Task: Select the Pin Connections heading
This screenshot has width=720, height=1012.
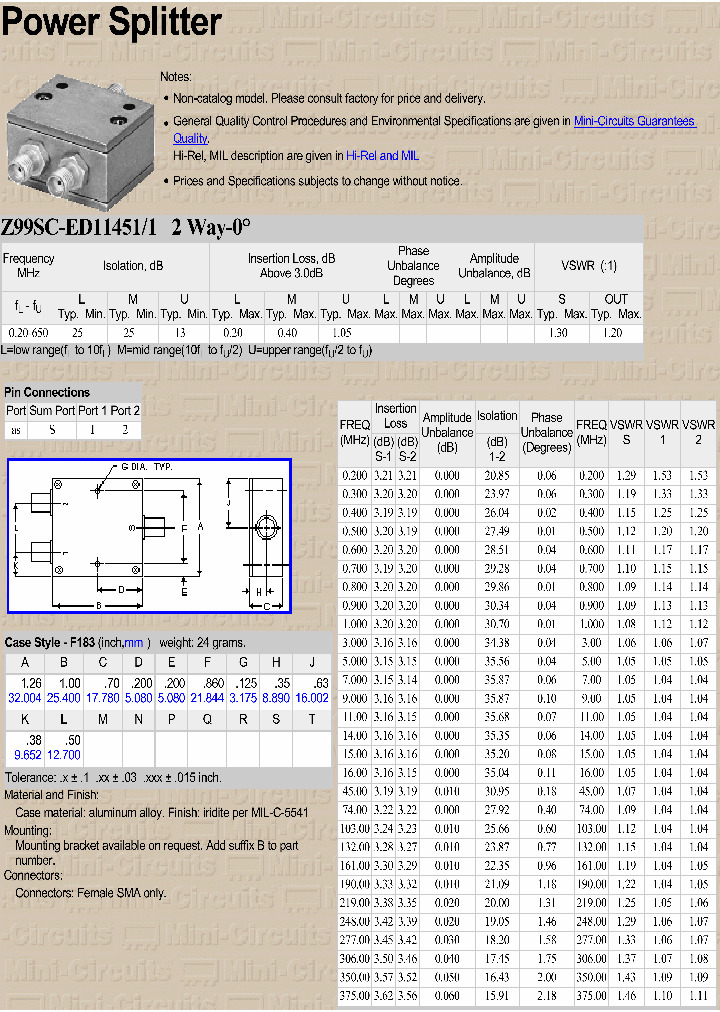Action: [47, 393]
